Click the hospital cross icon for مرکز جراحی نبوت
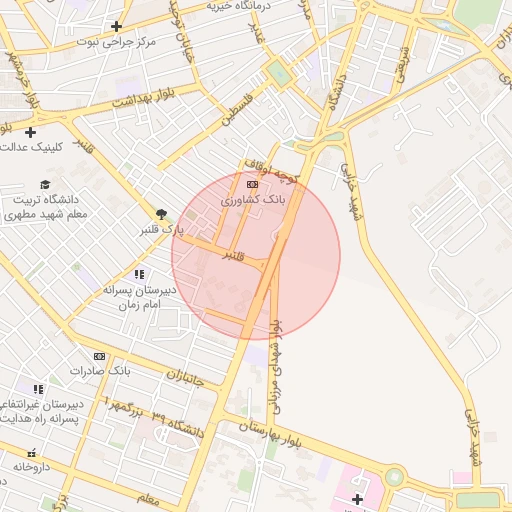The width and height of the screenshot is (512, 512). coord(116,26)
